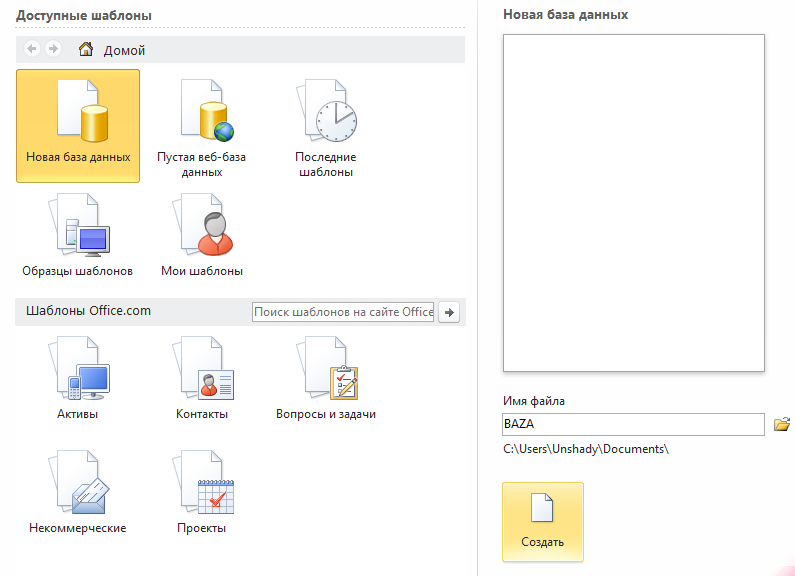
Task: Open the Некоммерческие template category
Action: (x=78, y=492)
